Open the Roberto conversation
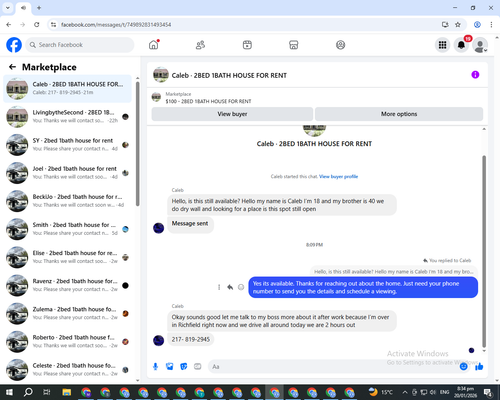This screenshot has width=500, height=400. 67,341
